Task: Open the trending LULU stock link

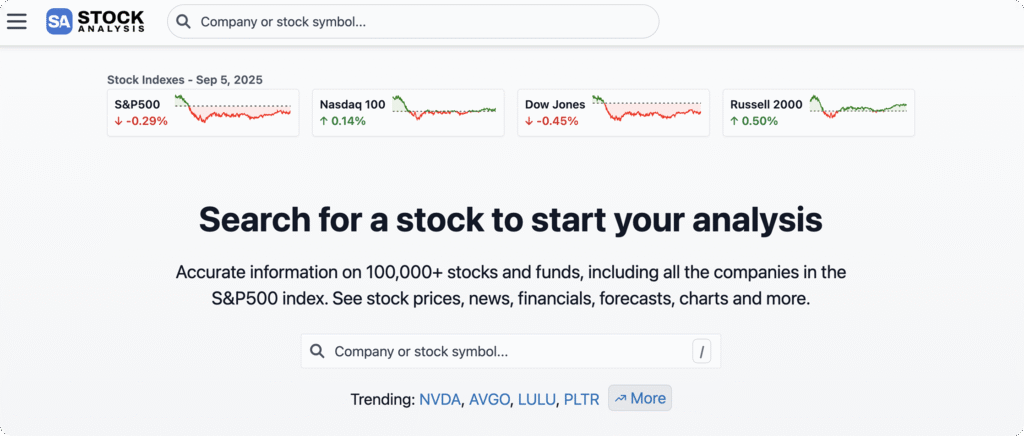Action: [x=536, y=399]
